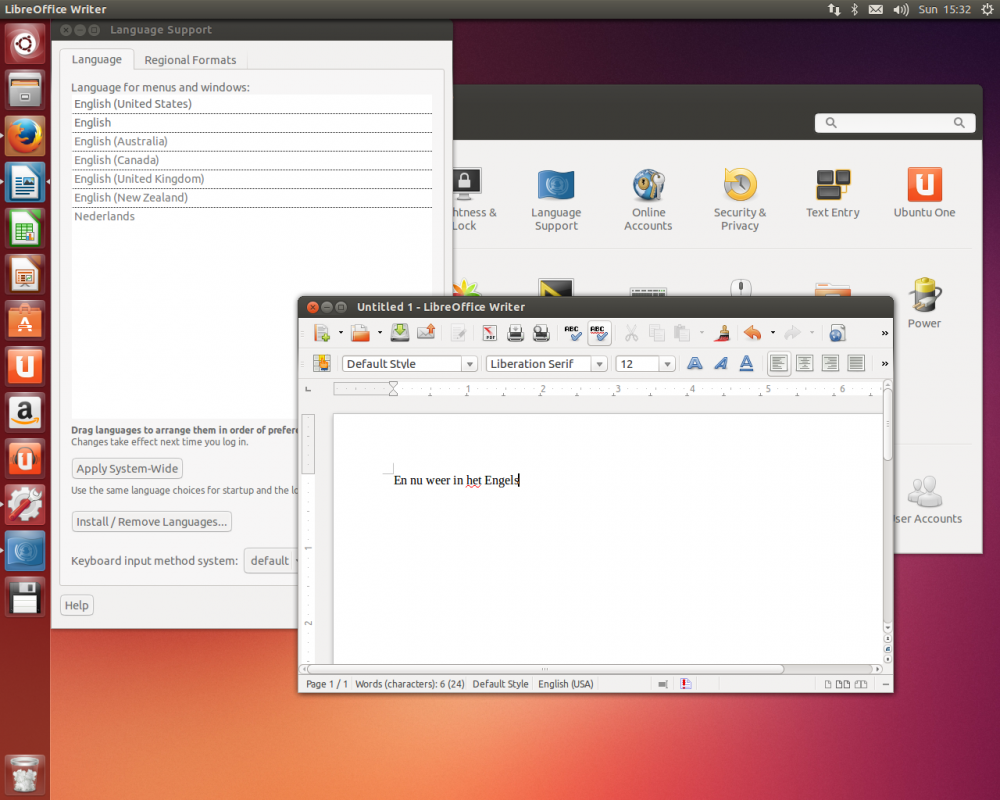Click Apply System-Wide button
The width and height of the screenshot is (1000, 800).
[x=127, y=468]
